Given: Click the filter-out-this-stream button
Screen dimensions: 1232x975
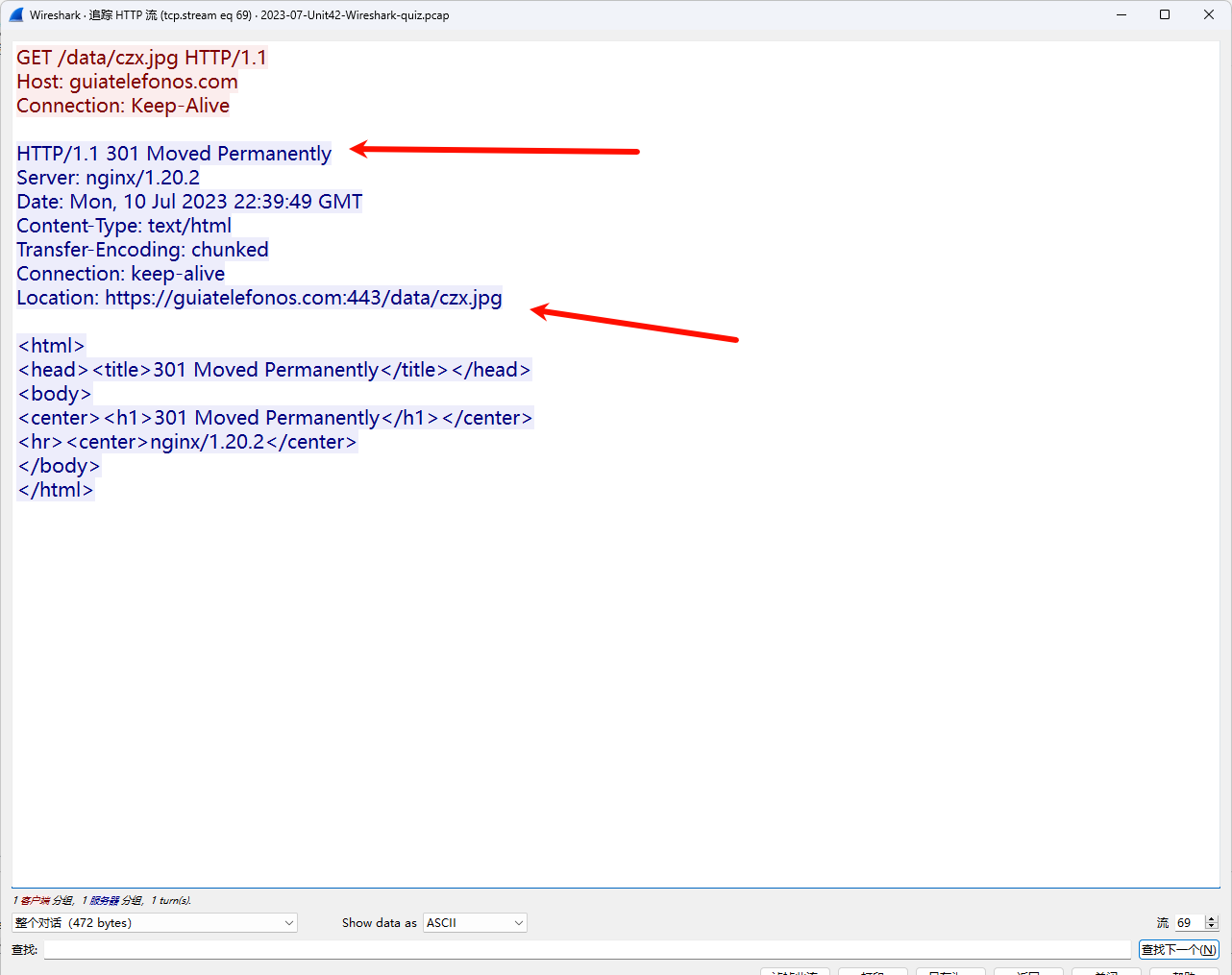Looking at the screenshot, I should point(795,972).
